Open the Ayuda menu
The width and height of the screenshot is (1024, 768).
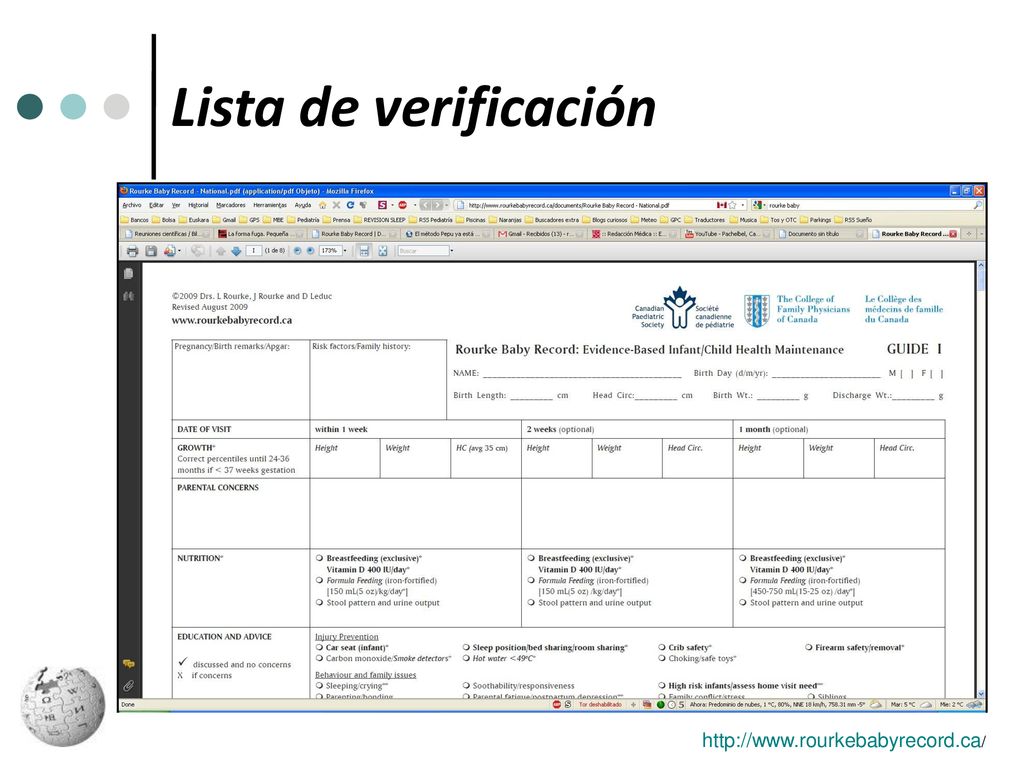tap(303, 205)
